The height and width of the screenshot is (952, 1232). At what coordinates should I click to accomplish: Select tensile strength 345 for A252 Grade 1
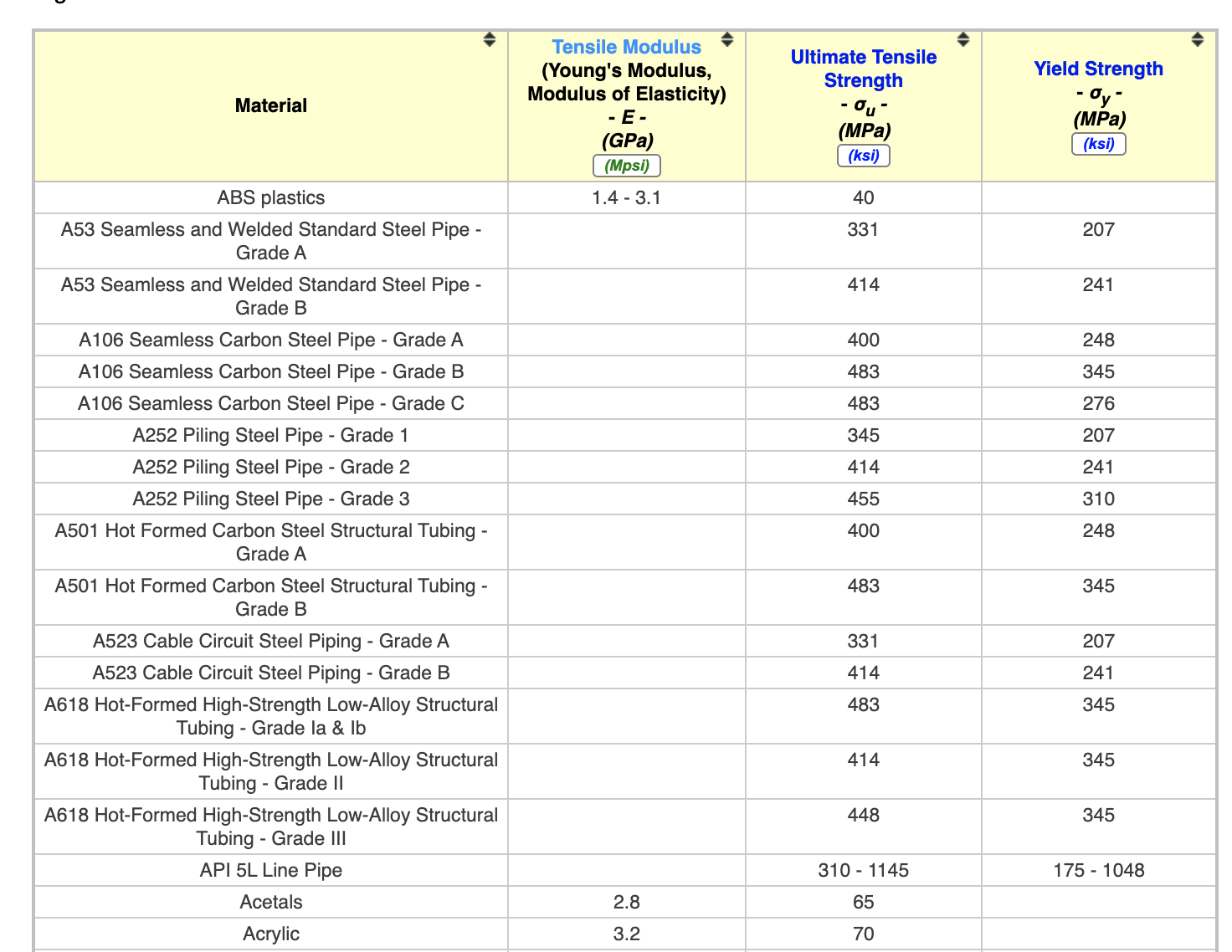pyautogui.click(x=864, y=435)
